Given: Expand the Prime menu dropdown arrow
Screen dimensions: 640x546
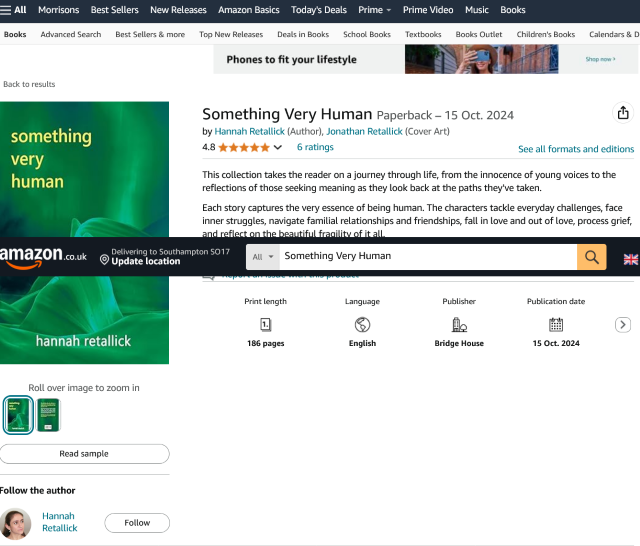Looking at the screenshot, I should click(x=389, y=11).
